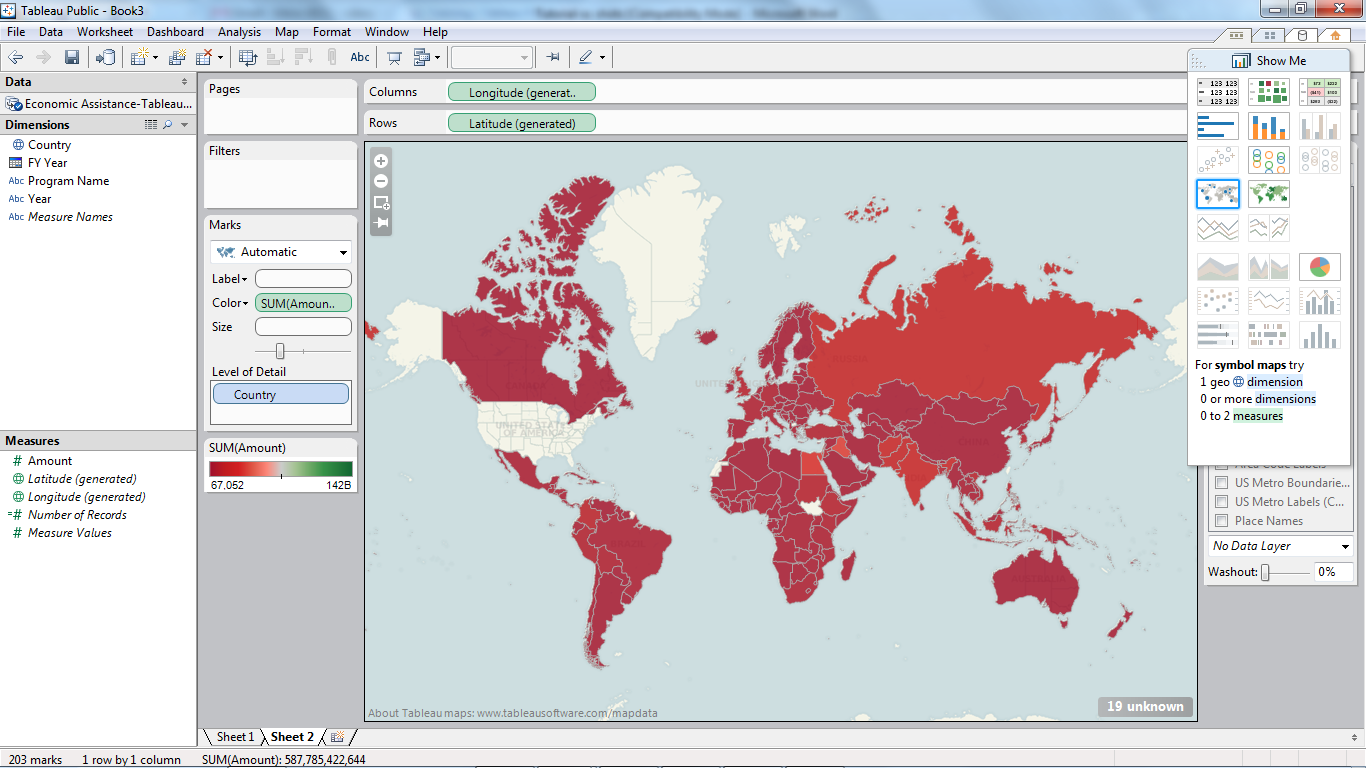Toggle the Abc mark labels icon
Viewport: 1366px width, 768px height.
(x=359, y=57)
